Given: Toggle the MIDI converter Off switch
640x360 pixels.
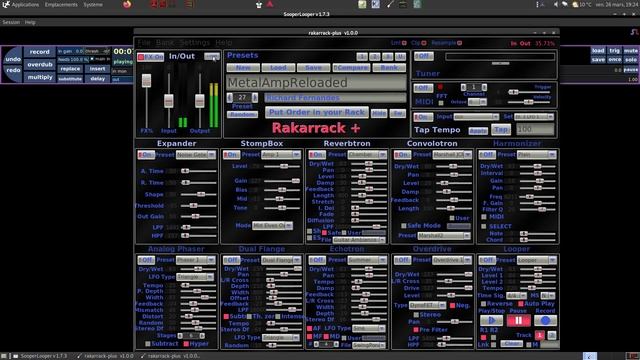Looking at the screenshot, I should (x=424, y=88).
